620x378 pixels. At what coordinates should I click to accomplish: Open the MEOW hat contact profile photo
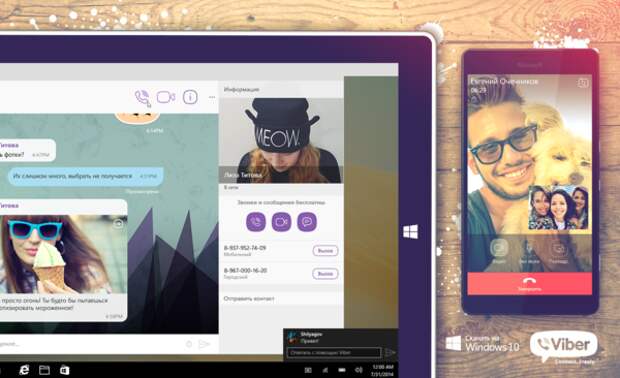click(x=281, y=140)
